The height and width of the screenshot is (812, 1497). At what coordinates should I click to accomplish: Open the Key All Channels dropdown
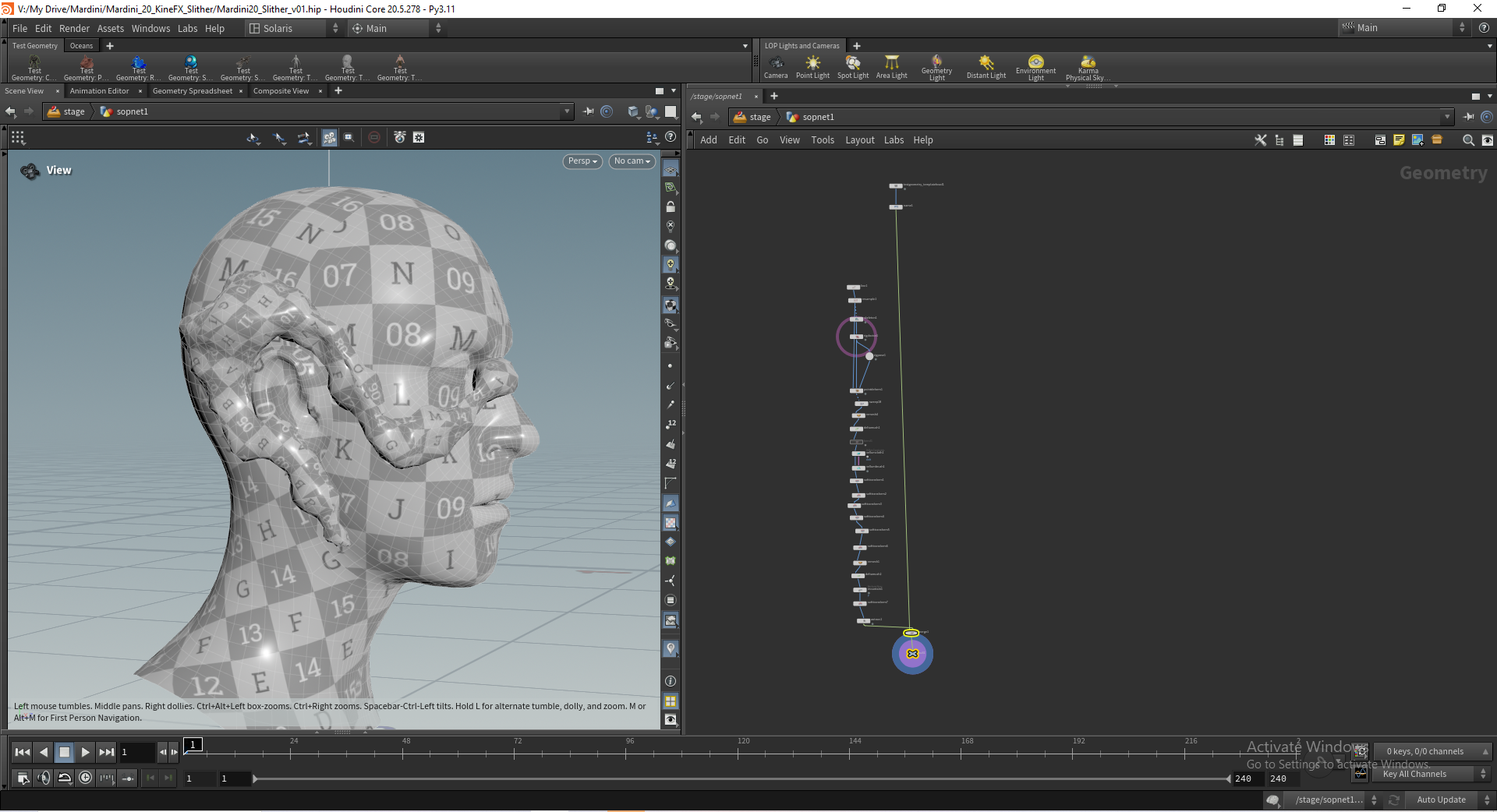point(1433,774)
